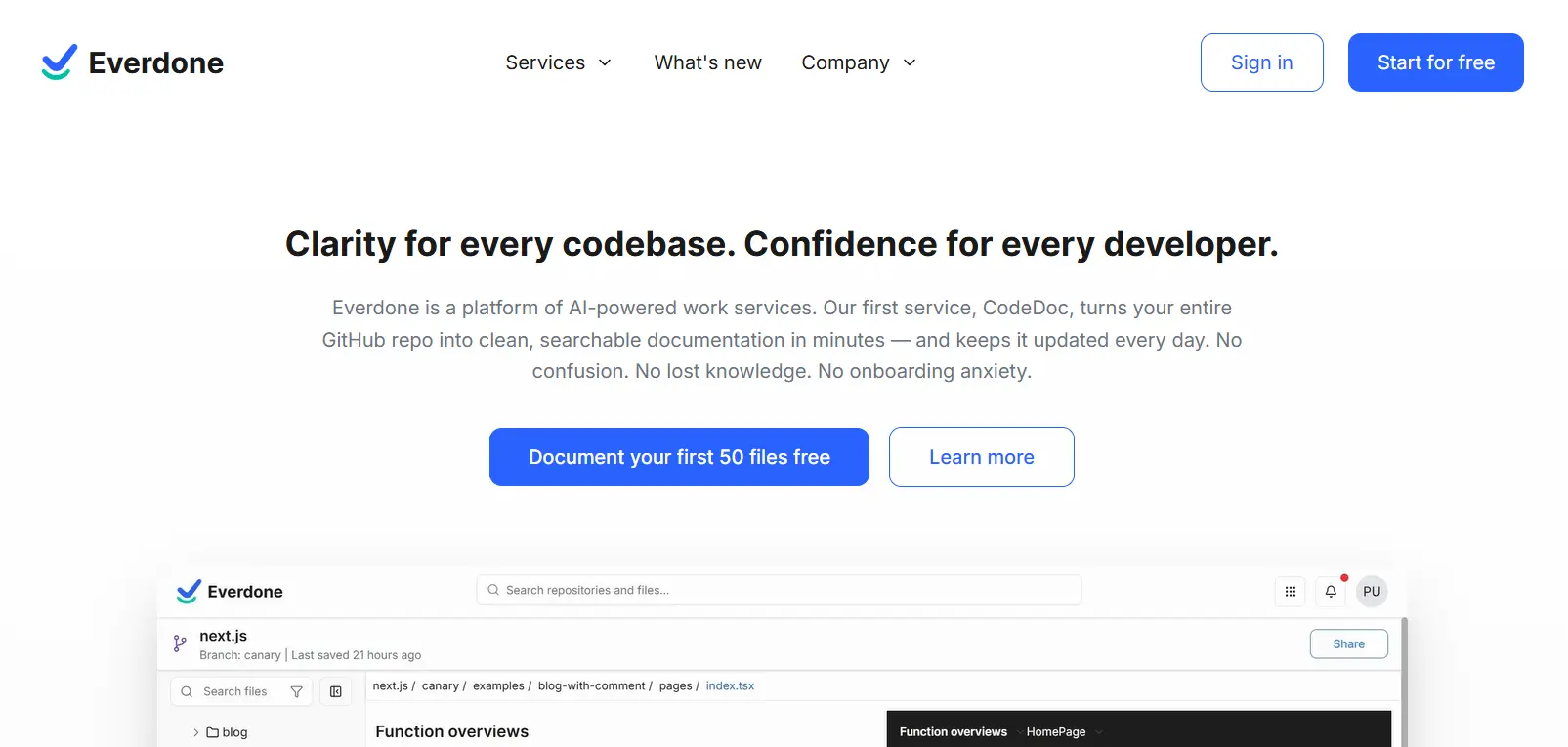1568x747 pixels.
Task: Click the blog folder icon
Action: pos(212,732)
